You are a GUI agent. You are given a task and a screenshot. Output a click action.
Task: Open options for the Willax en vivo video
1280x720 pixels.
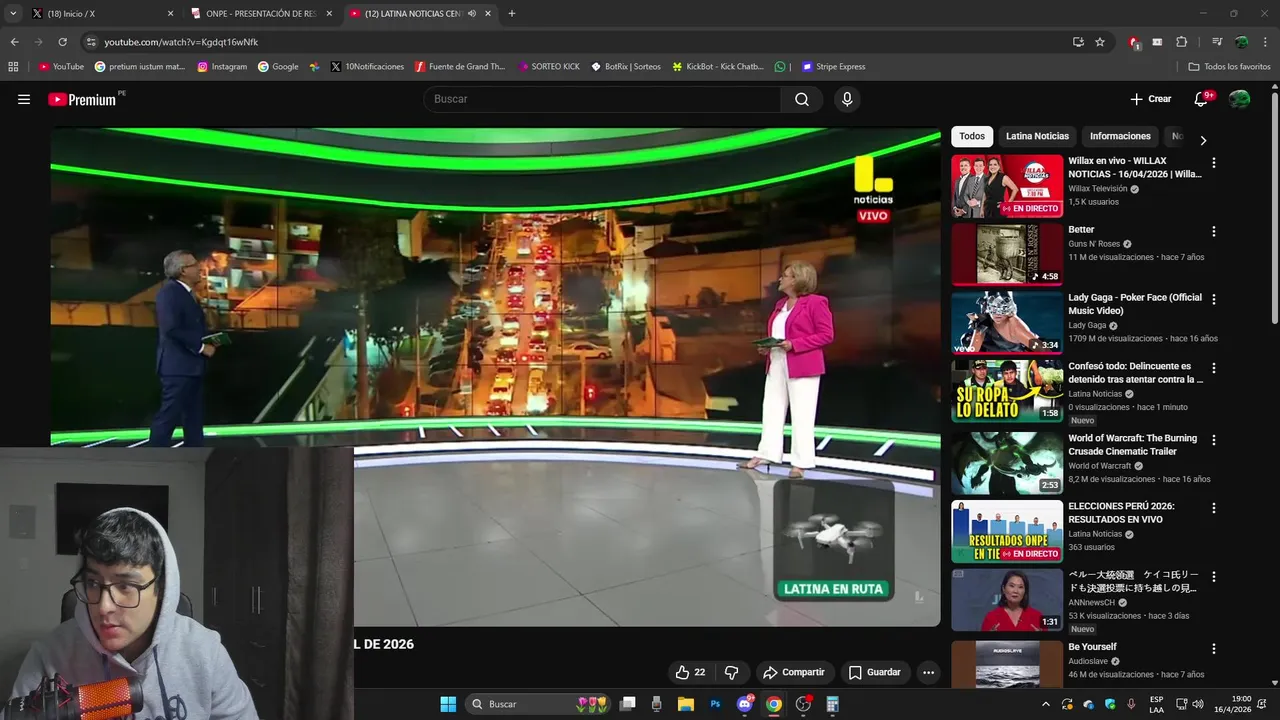[x=1214, y=162]
